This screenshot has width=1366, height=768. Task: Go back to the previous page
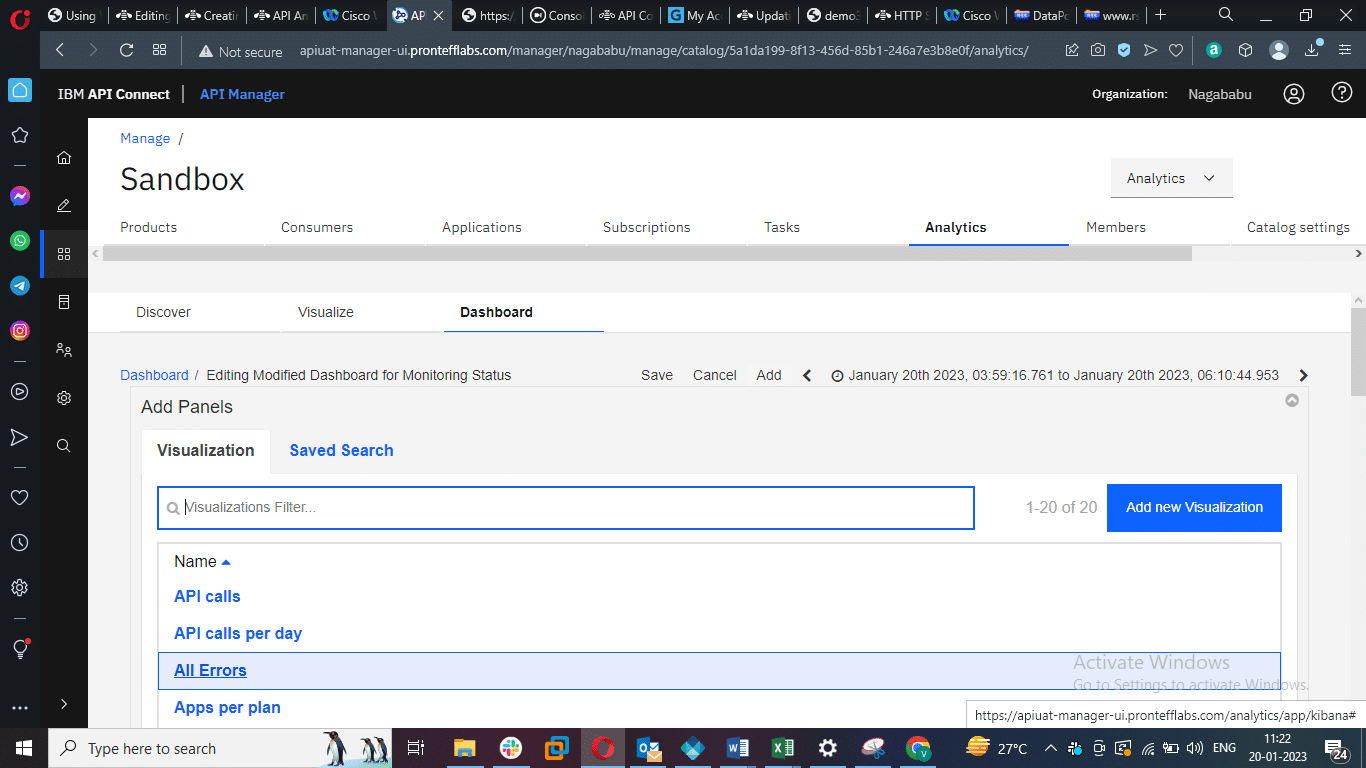pyautogui.click(x=60, y=50)
